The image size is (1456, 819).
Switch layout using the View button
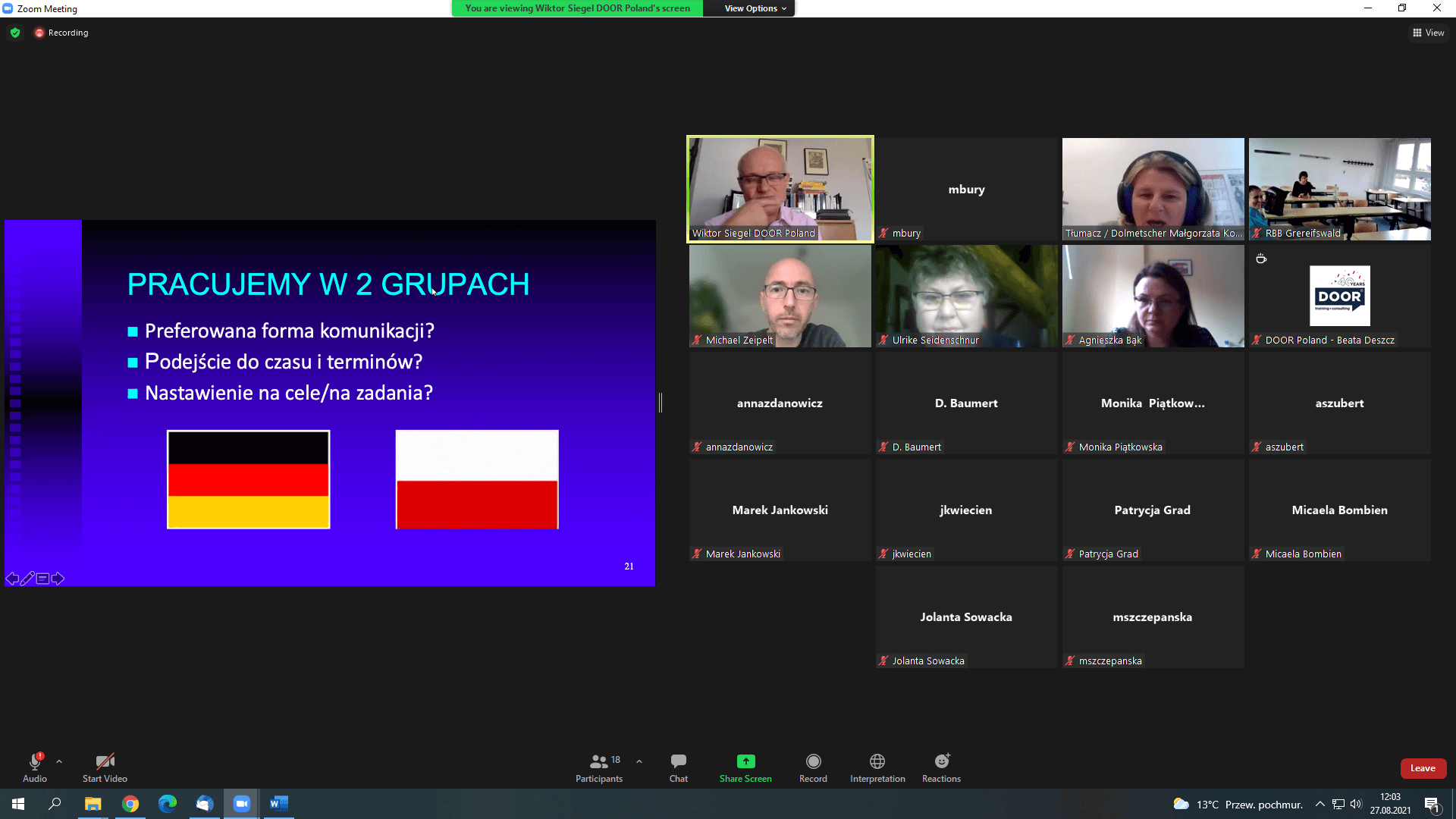tap(1428, 33)
